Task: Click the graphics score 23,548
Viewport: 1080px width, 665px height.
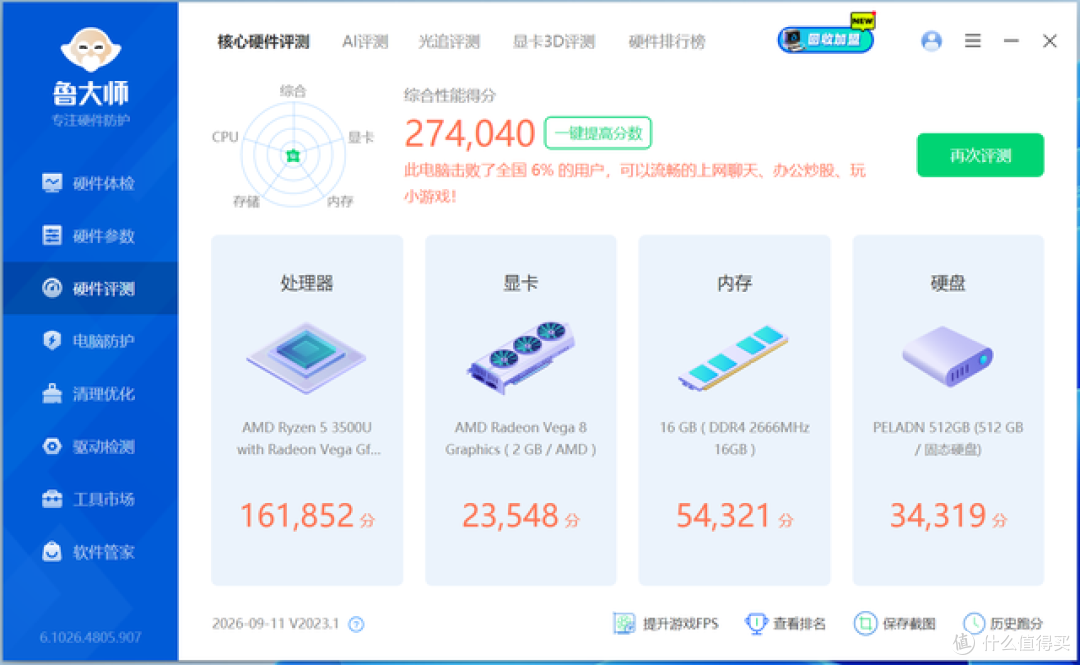Action: [510, 515]
